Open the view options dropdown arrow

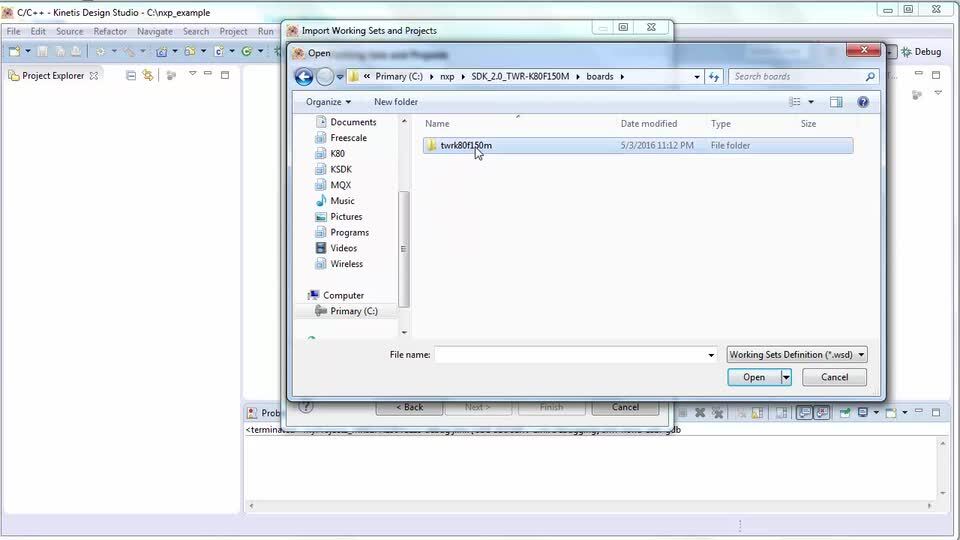pyautogui.click(x=811, y=102)
